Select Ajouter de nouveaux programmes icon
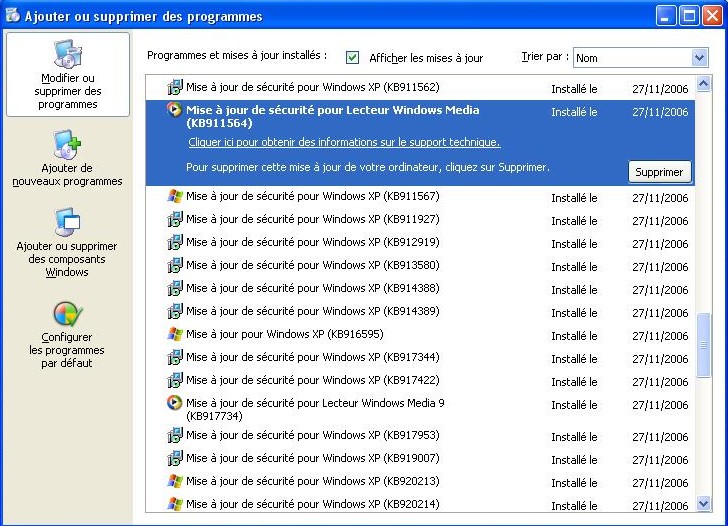Image resolution: width=728 pixels, height=526 pixels. tap(68, 144)
